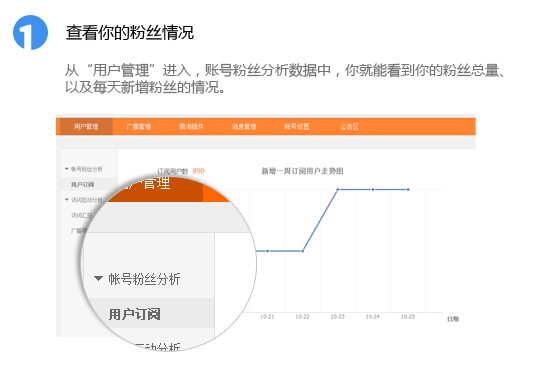Collapse the small 访问互动分析 sidebar arrow
The image size is (551, 380).
pyautogui.click(x=67, y=200)
